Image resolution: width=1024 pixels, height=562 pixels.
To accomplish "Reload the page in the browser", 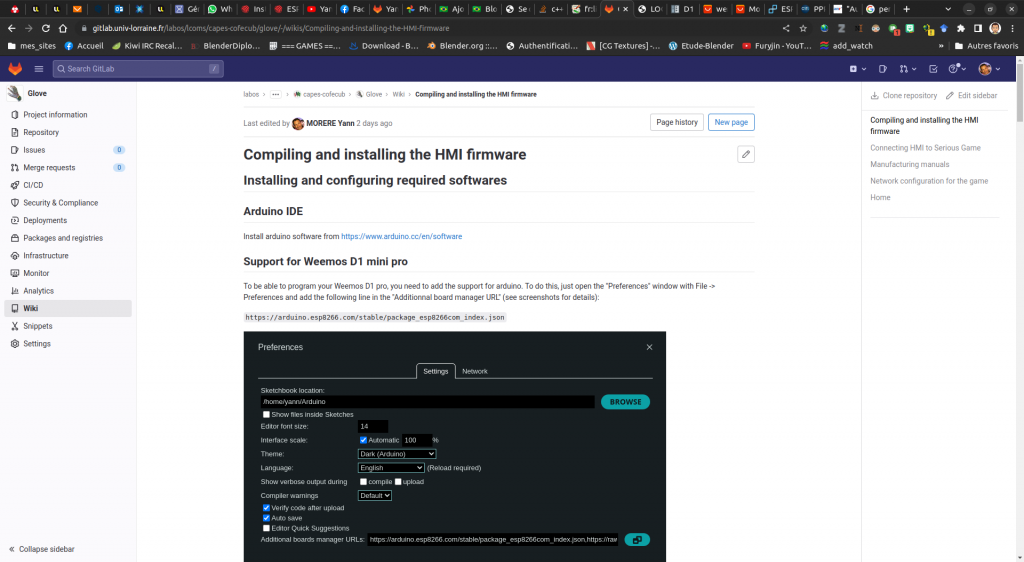I will coord(46,28).
